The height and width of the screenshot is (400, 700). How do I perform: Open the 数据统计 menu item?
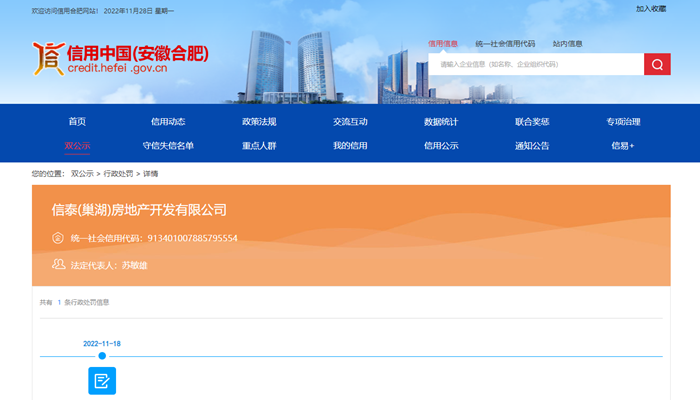[x=441, y=122]
